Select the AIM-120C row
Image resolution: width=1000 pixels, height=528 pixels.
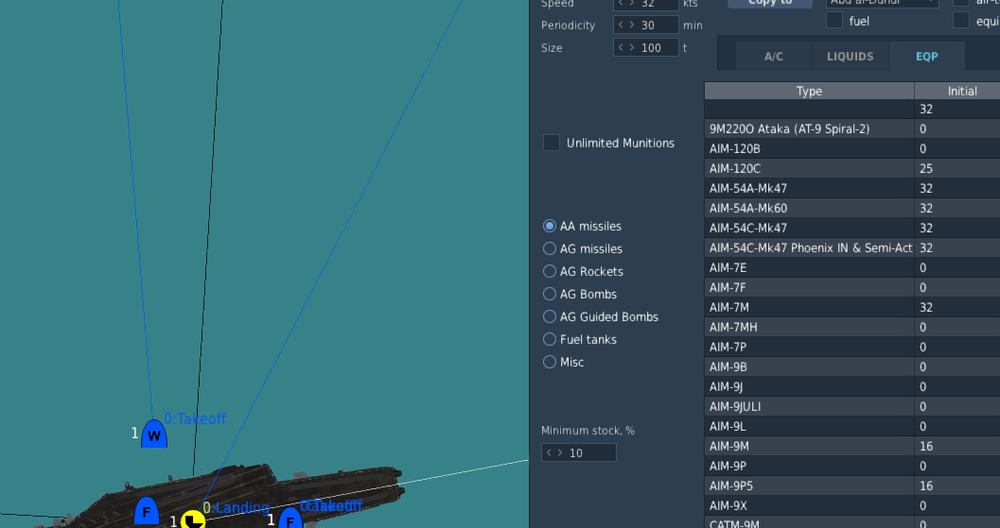click(x=852, y=168)
